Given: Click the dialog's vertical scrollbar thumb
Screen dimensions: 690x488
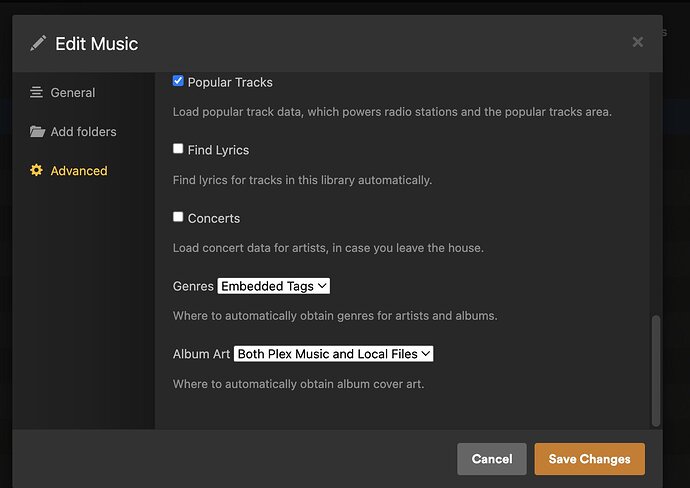Looking at the screenshot, I should click(x=656, y=370).
